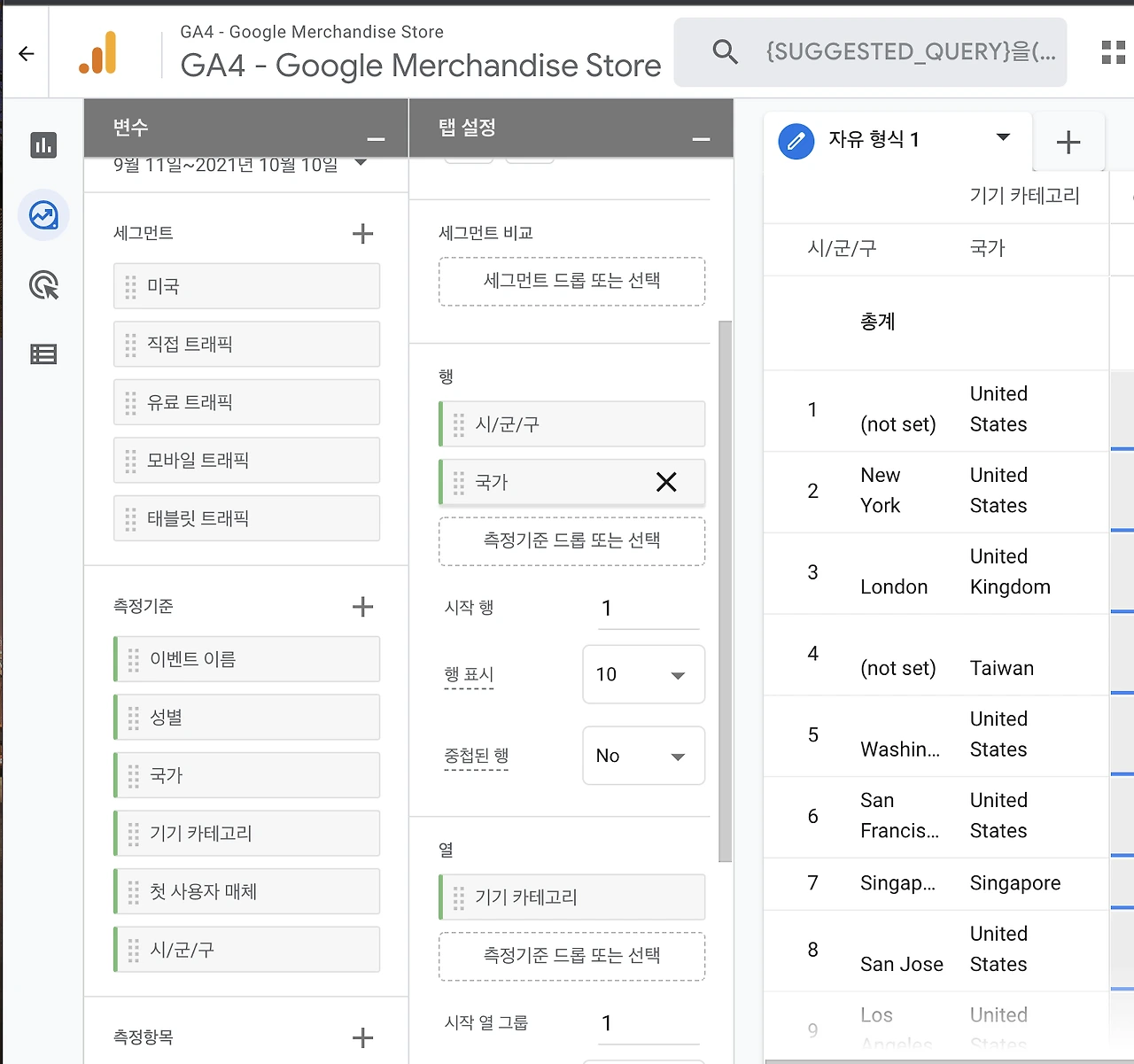This screenshot has width=1134, height=1064.
Task: Open the 행 표시 dropdown showing 10
Action: click(644, 675)
